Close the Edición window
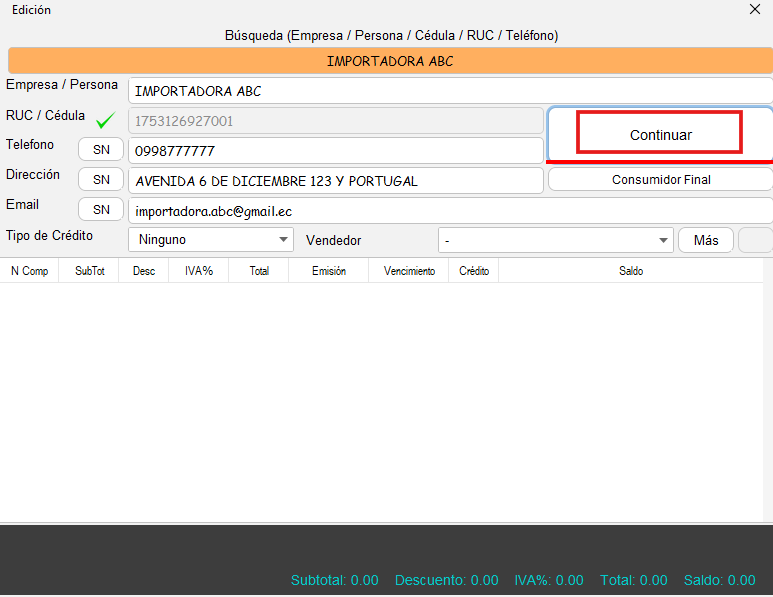Image resolution: width=773 pixels, height=597 pixels. 755,9
